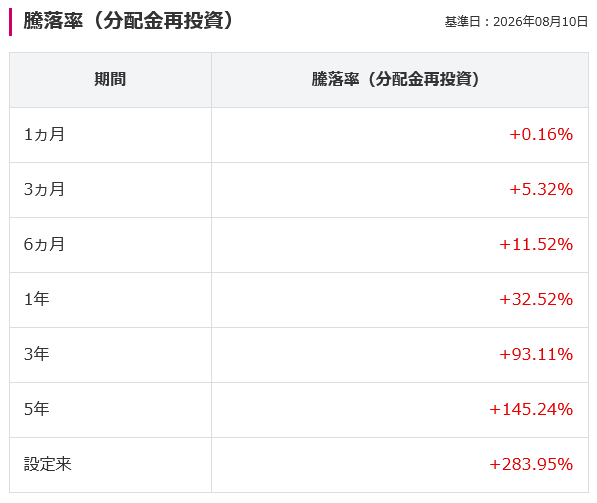
Task: Select the 1カ月 row label
Action: (x=44, y=134)
